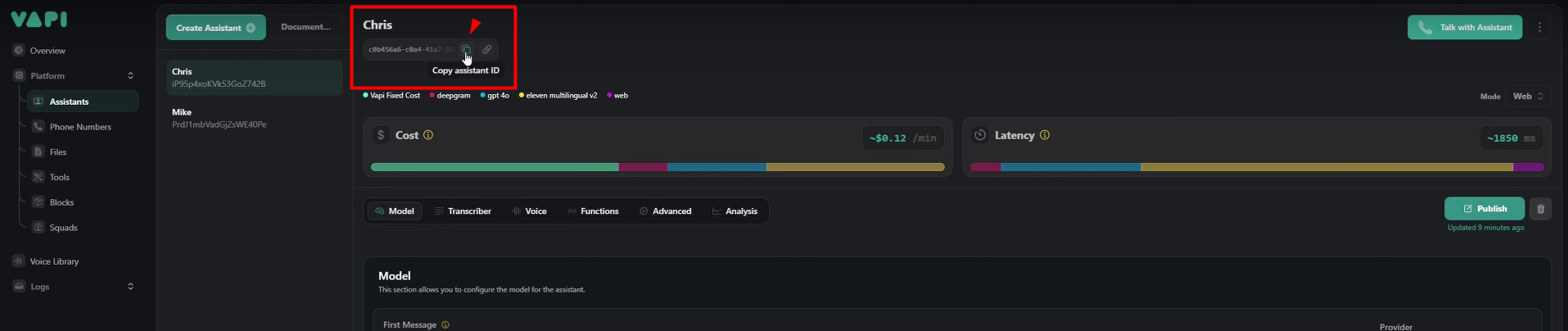Click the yellow segment of Latency bar

click(x=1326, y=167)
